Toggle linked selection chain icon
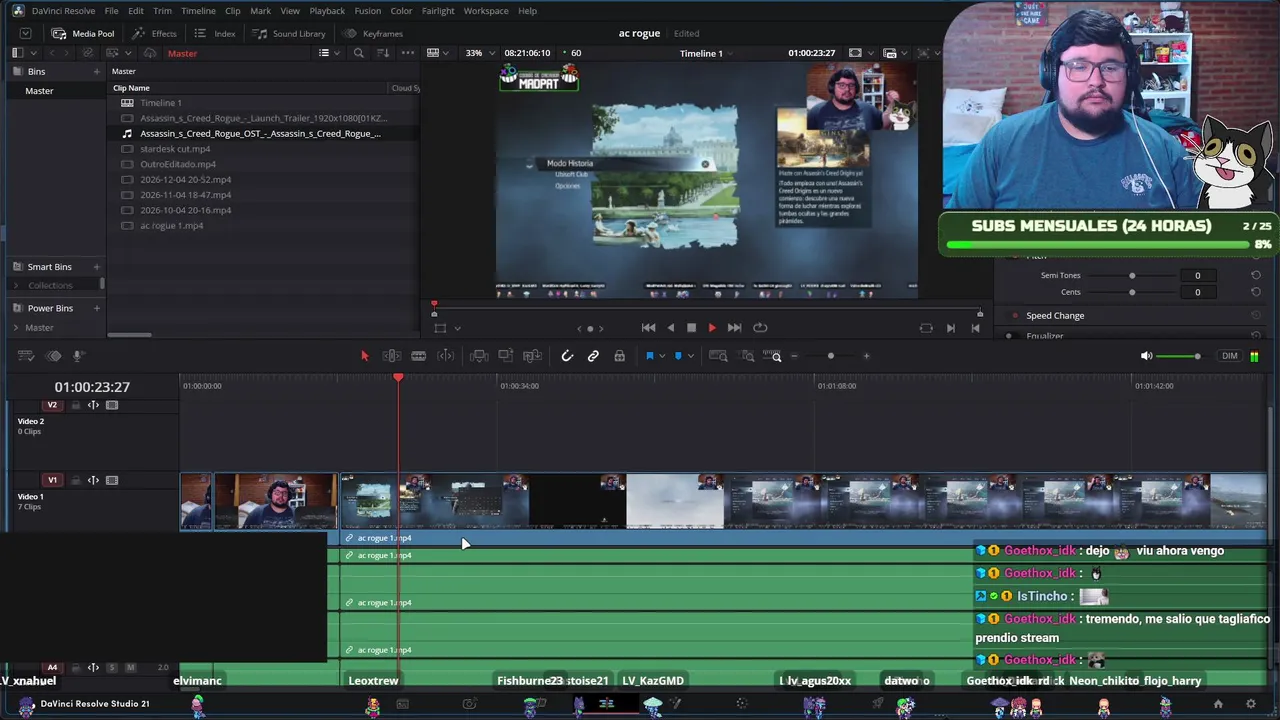 click(593, 356)
